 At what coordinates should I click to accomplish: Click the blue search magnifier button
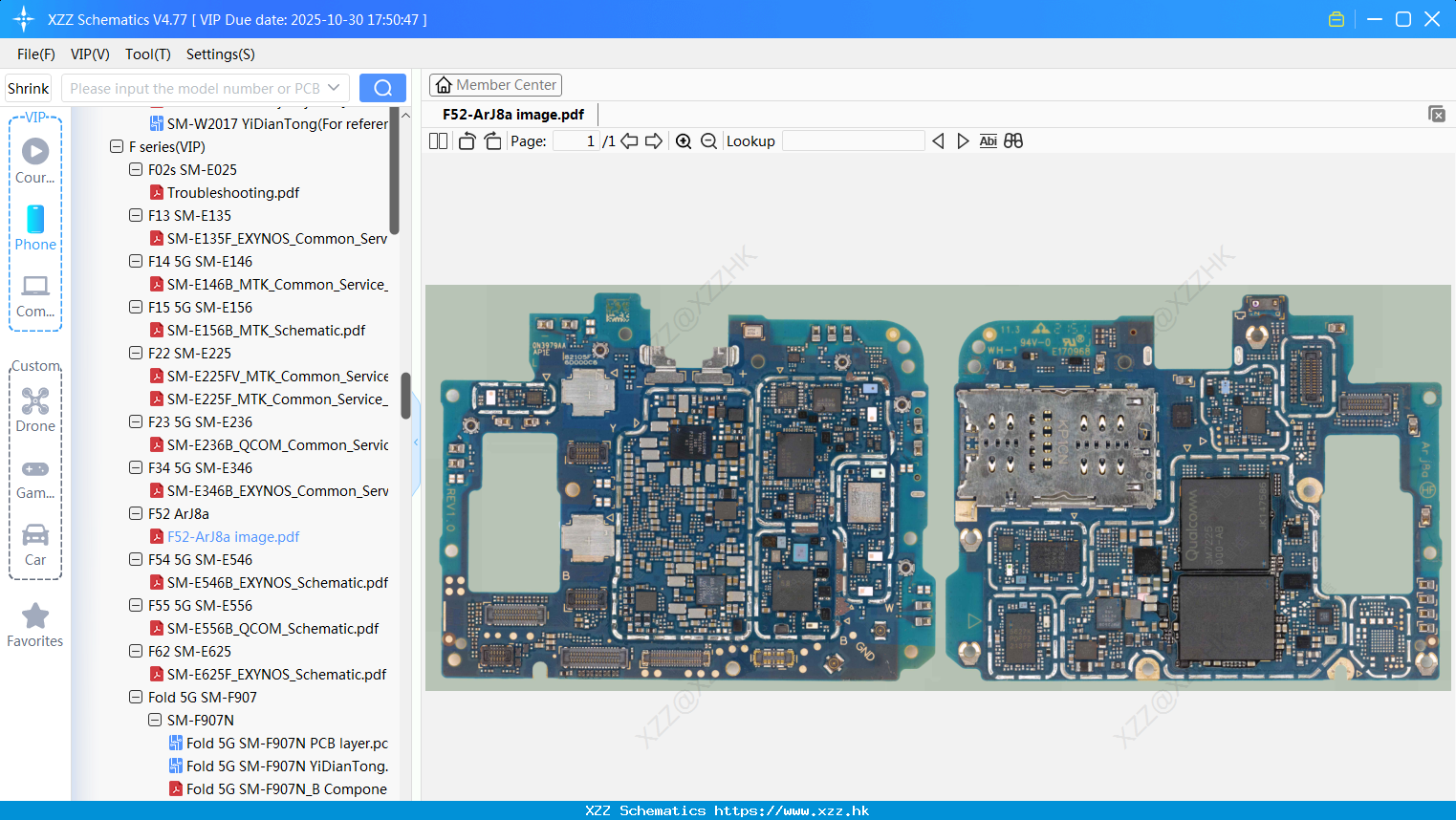(382, 88)
